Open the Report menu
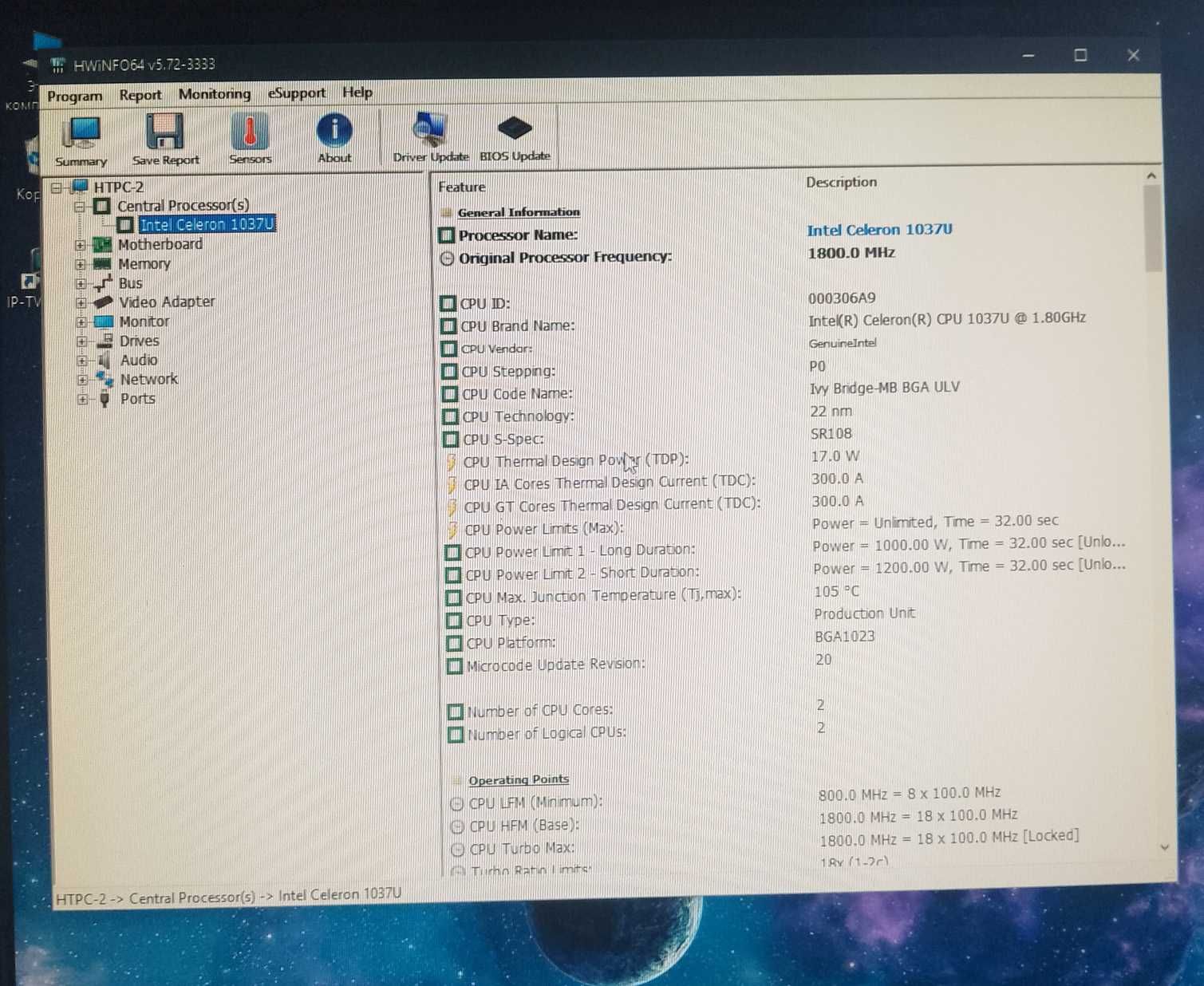This screenshot has height=986, width=1204. click(140, 95)
